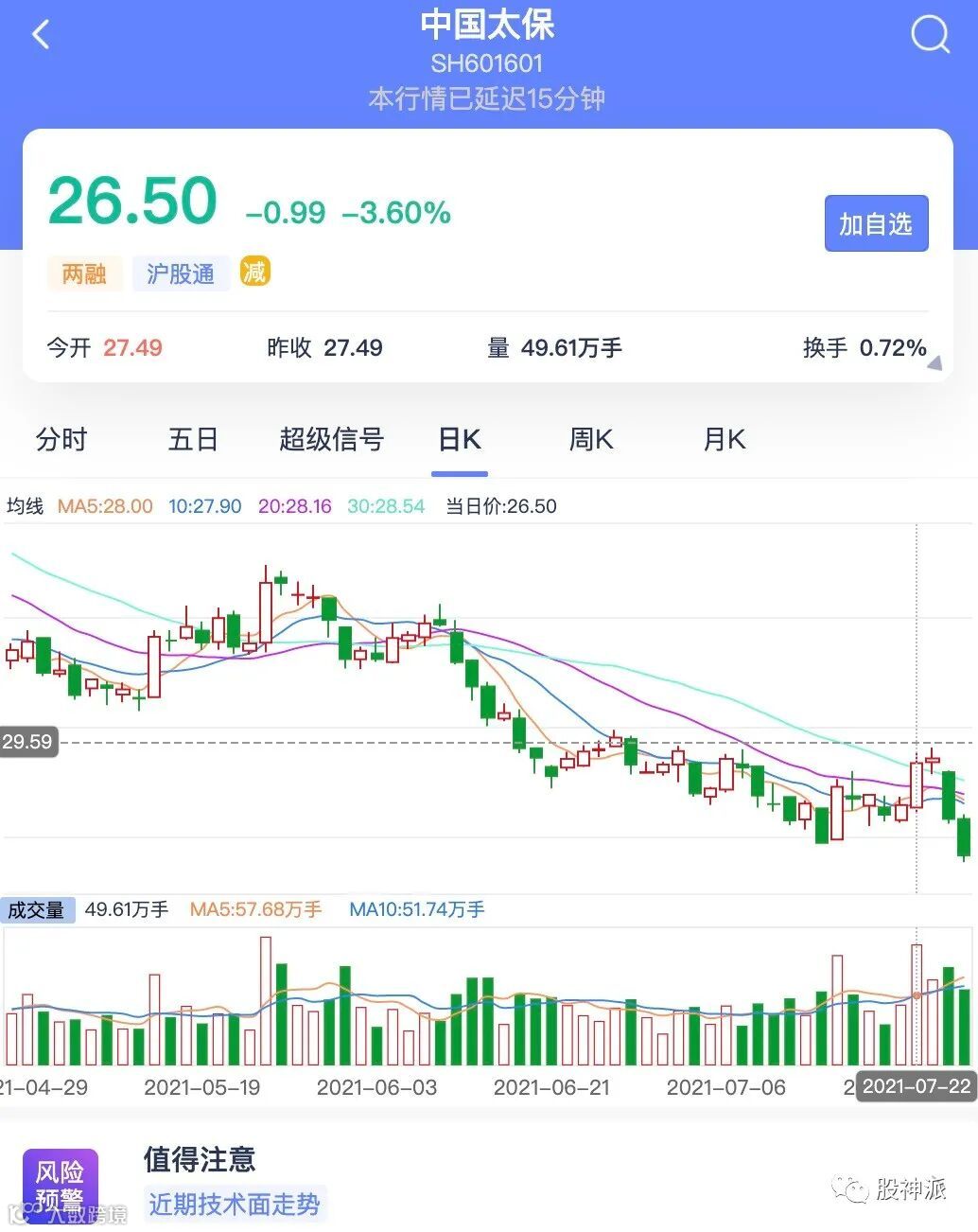This screenshot has width=978, height=1232.
Task: Tap the stock code SH601601
Action: (x=487, y=63)
